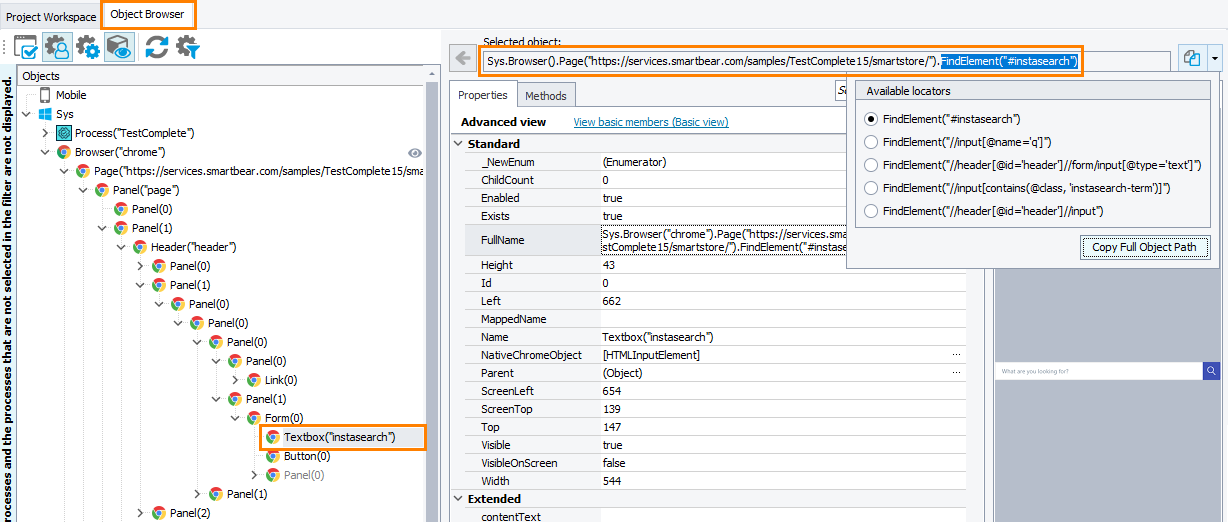Click the double gears toolbar icon
1228x522 pixels.
[x=88, y=47]
